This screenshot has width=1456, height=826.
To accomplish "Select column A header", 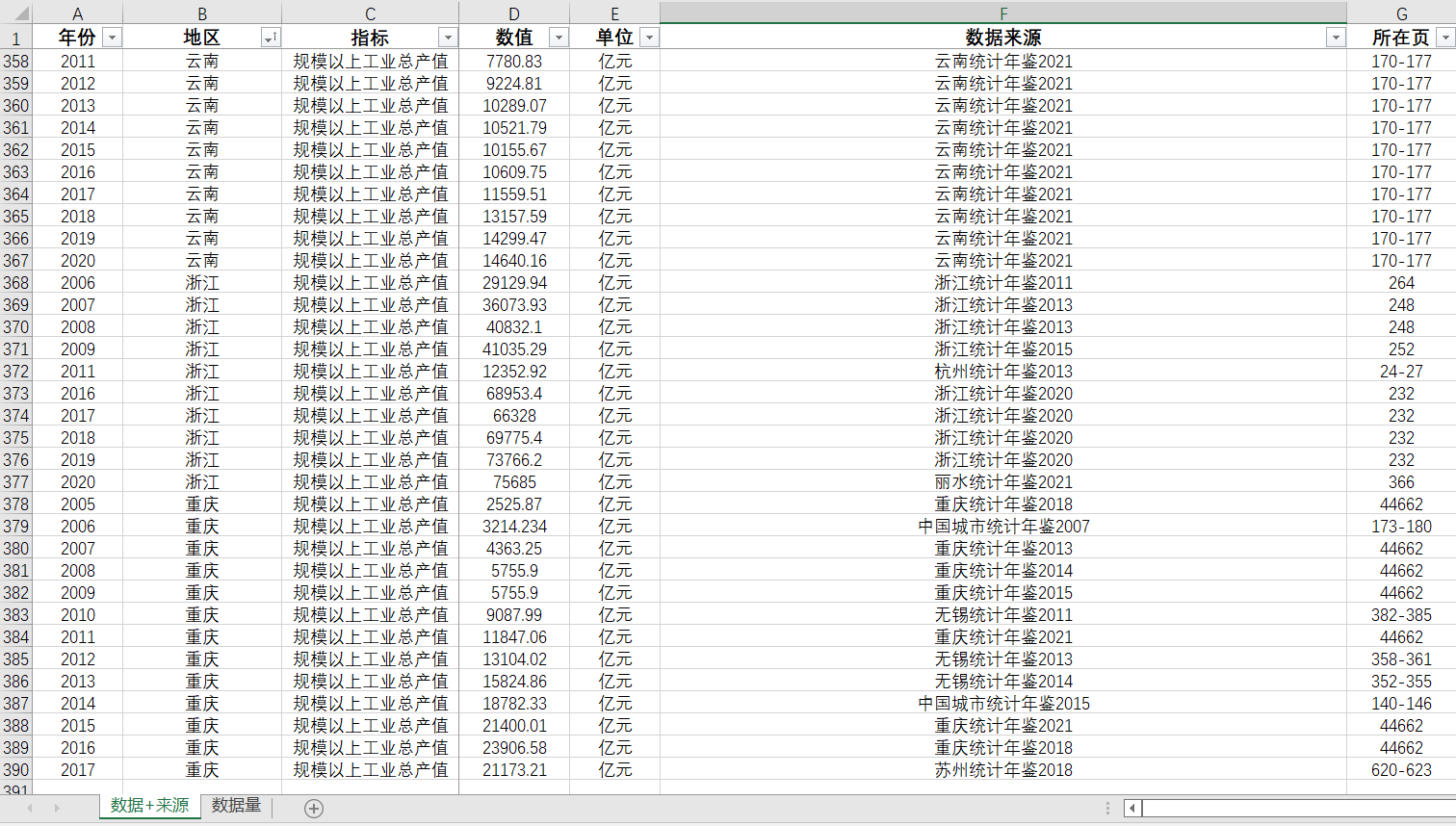I will pyautogui.click(x=78, y=13).
